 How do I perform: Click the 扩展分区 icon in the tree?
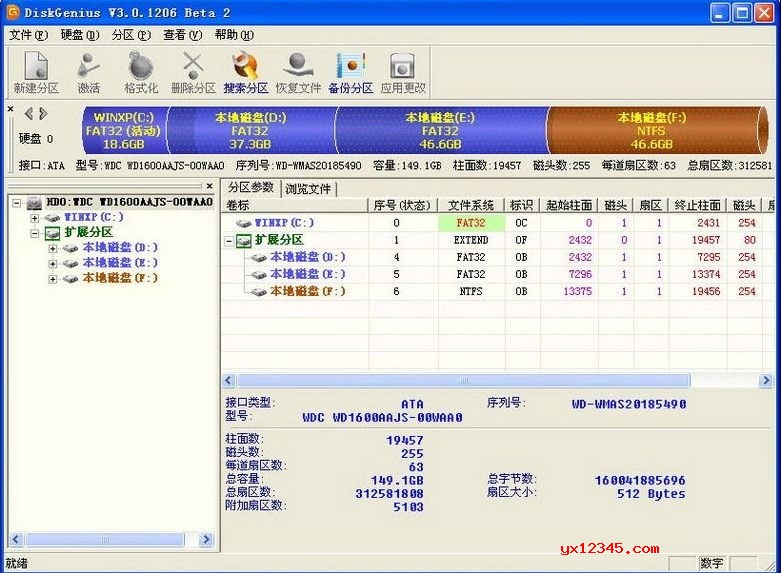coord(53,233)
